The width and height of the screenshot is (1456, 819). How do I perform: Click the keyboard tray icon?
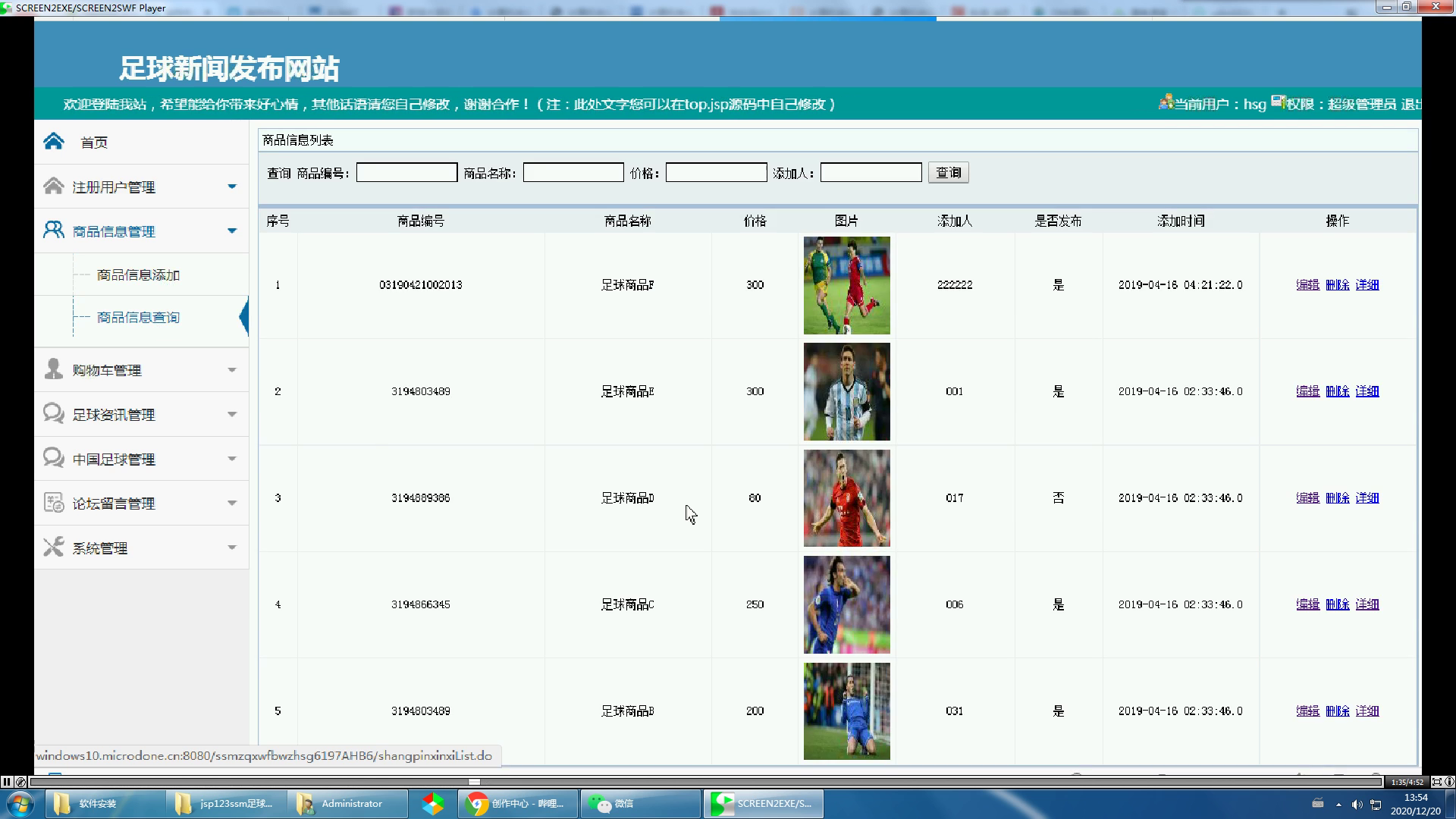(1318, 804)
